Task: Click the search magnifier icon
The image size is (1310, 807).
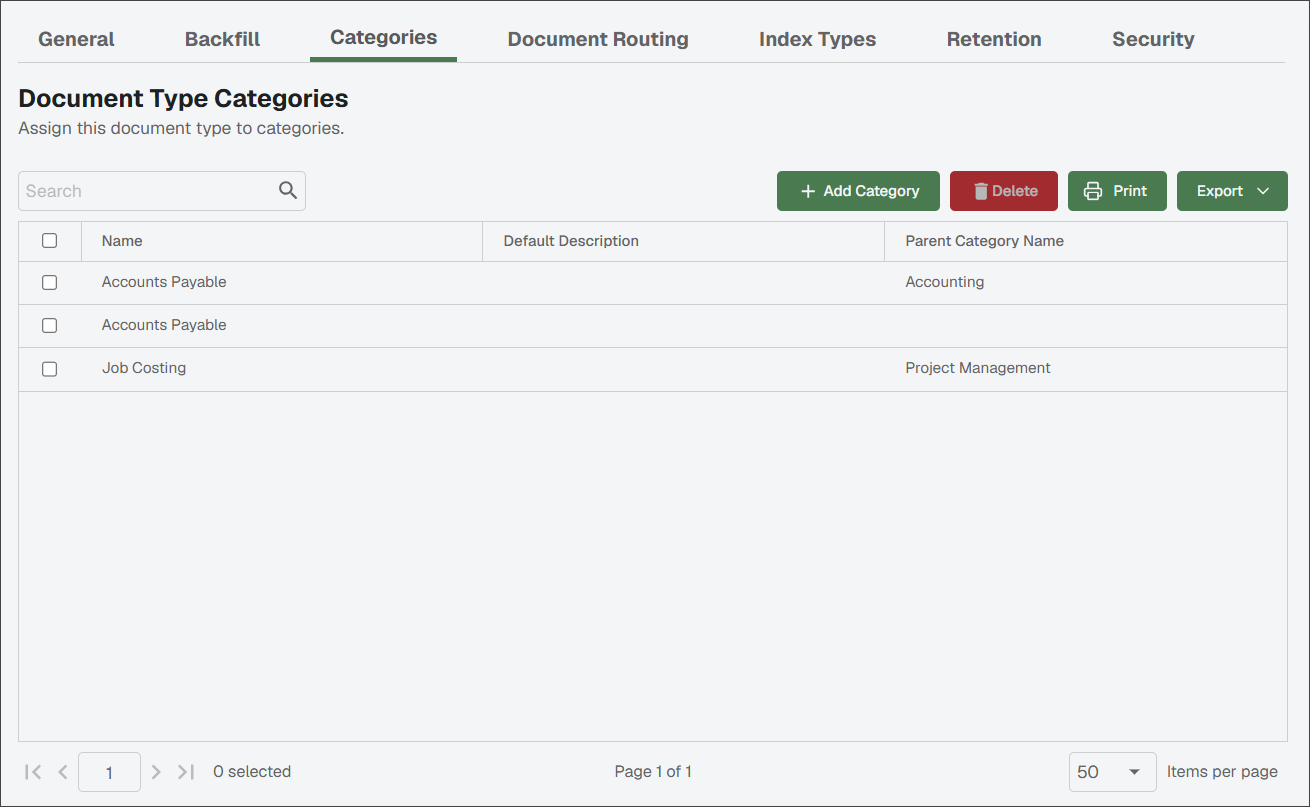Action: click(x=288, y=190)
